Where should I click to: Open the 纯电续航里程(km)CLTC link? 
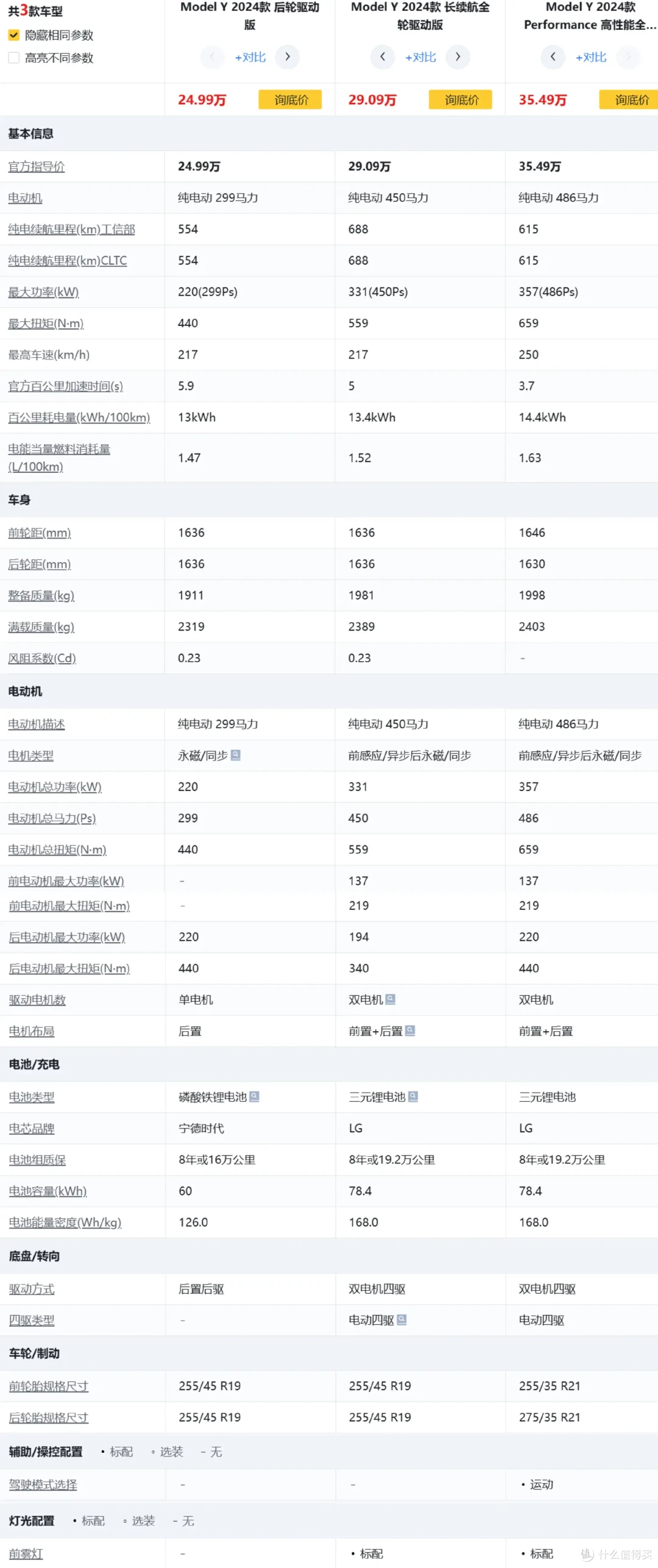click(x=67, y=261)
